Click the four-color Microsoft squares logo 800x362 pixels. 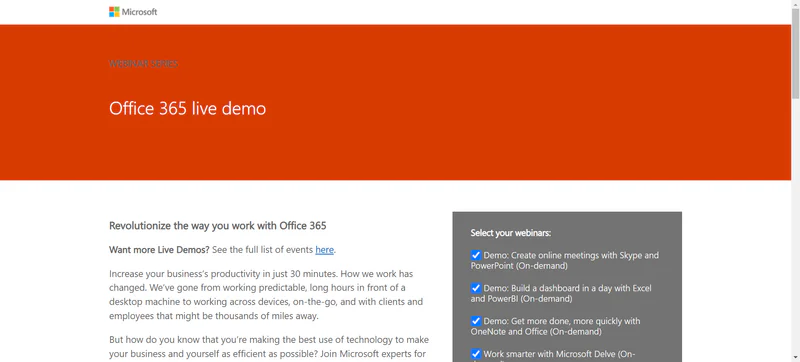(x=114, y=12)
